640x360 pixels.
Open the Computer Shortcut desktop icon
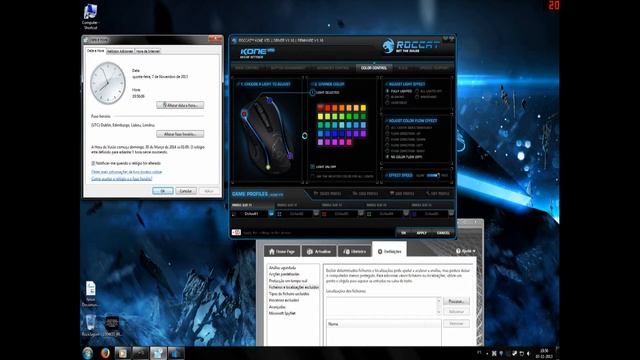[90, 16]
